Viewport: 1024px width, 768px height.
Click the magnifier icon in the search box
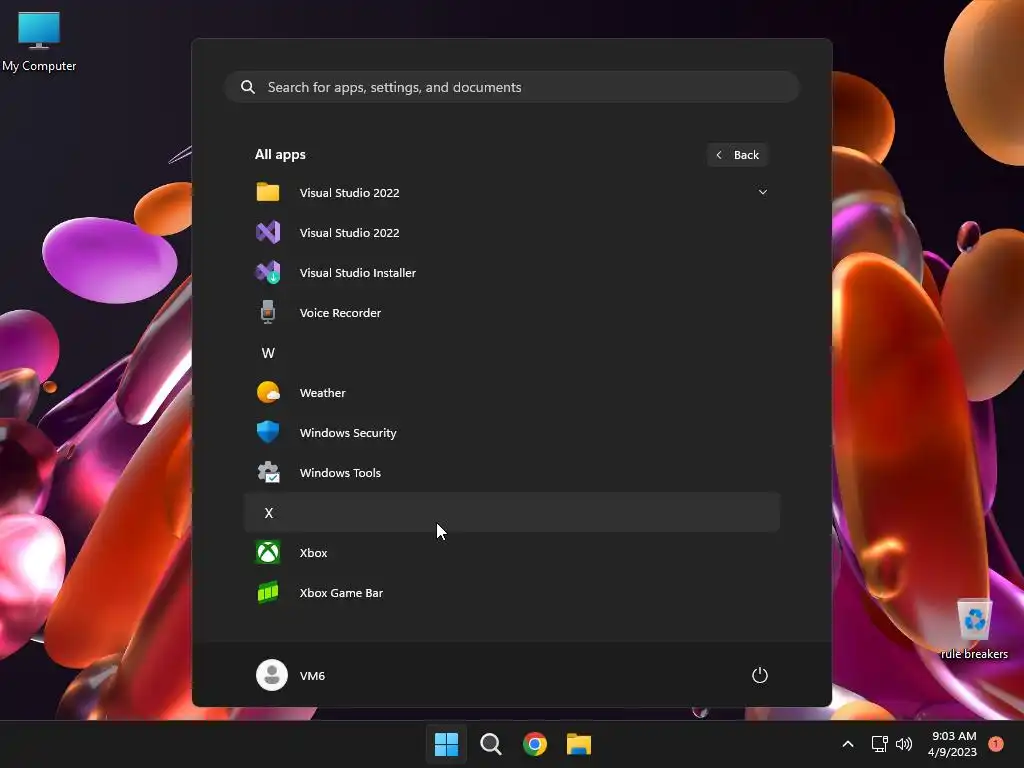point(248,87)
